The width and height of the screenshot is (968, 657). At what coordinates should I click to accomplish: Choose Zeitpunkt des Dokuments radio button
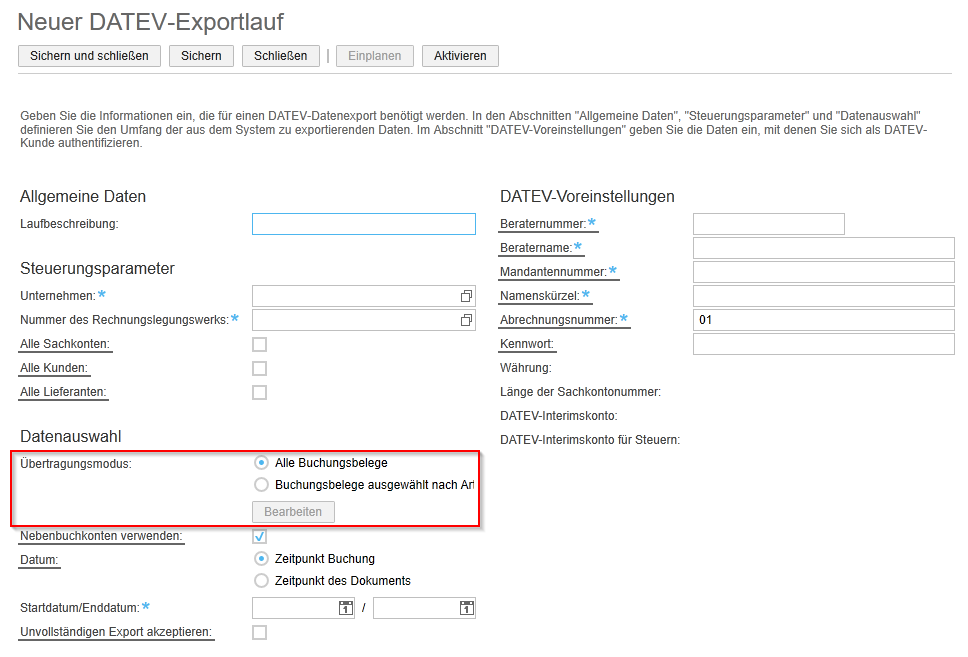[x=261, y=581]
